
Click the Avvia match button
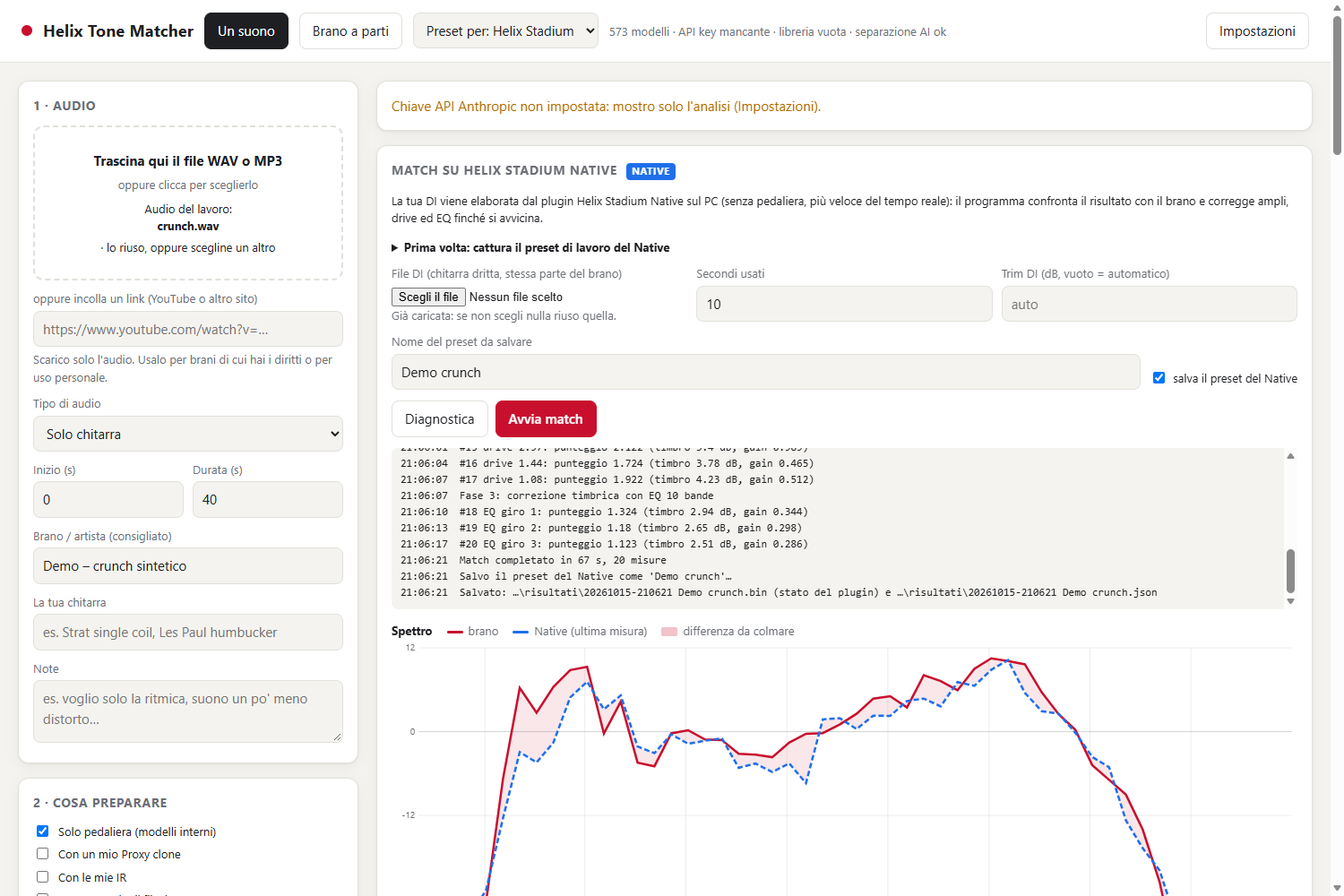[546, 418]
